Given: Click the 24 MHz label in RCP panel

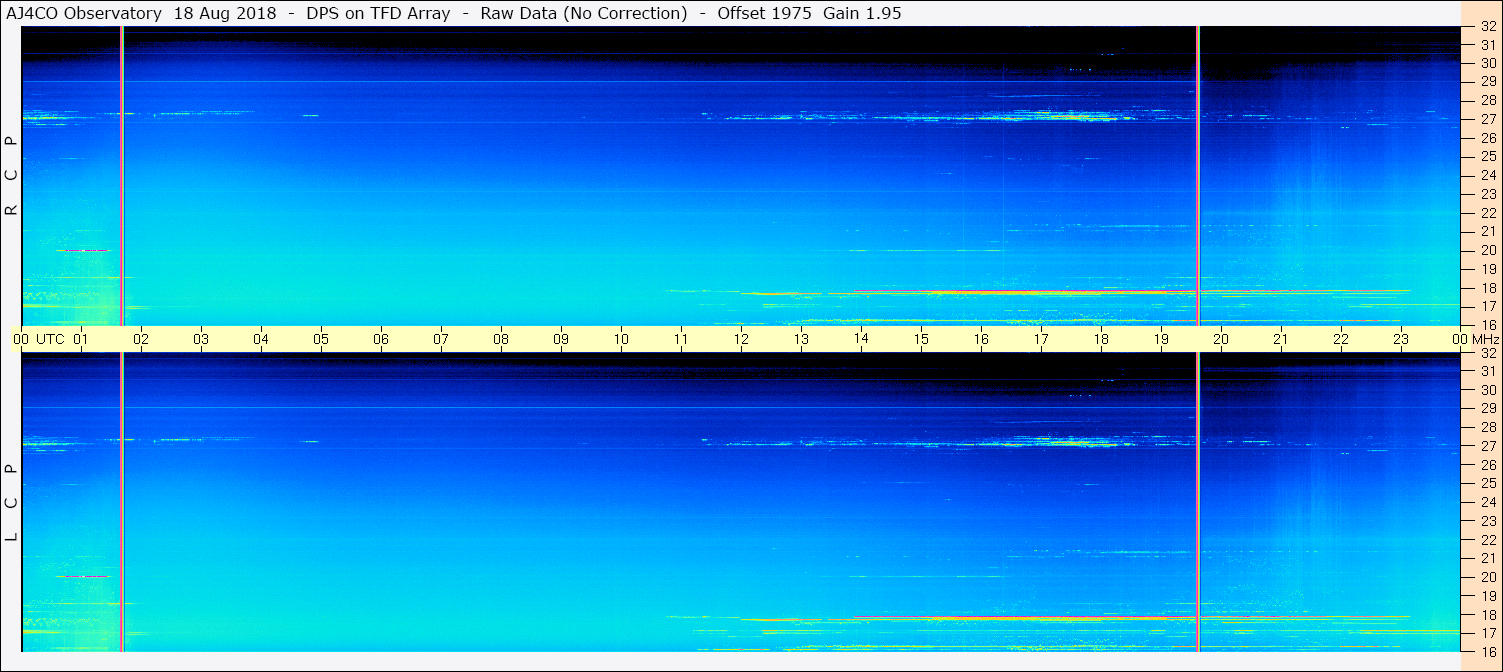Looking at the screenshot, I should coord(1487,175).
